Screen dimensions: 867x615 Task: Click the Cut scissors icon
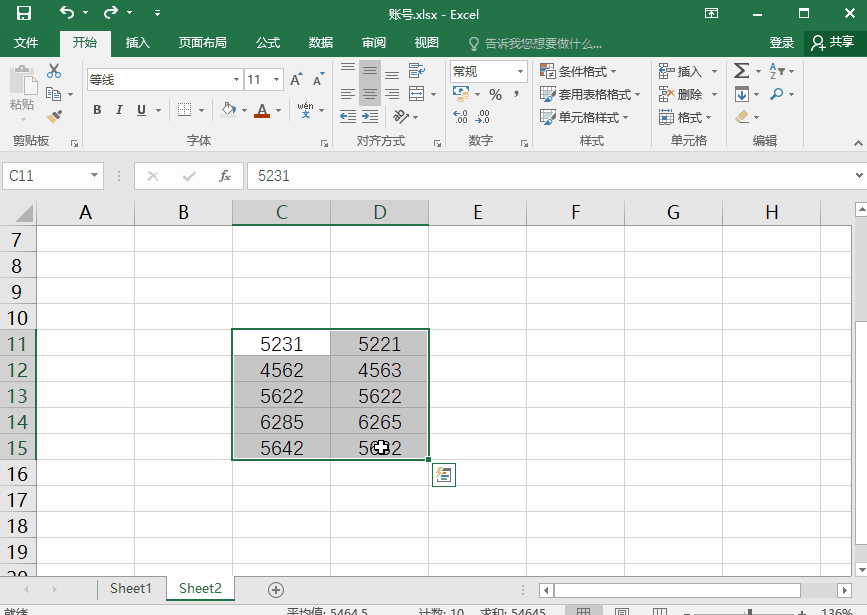(x=54, y=71)
